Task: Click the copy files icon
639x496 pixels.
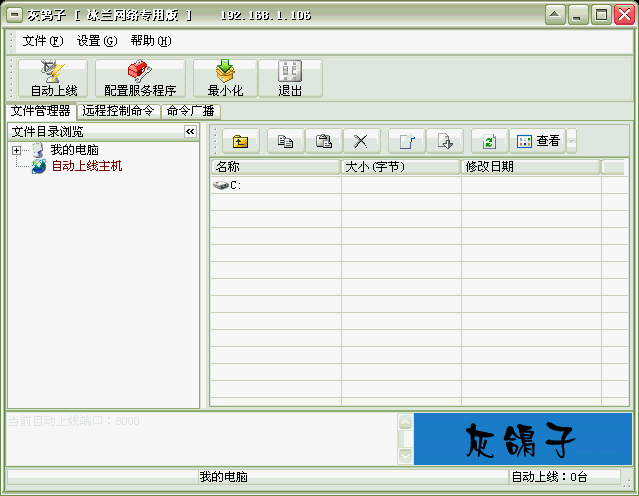Action: tap(285, 141)
